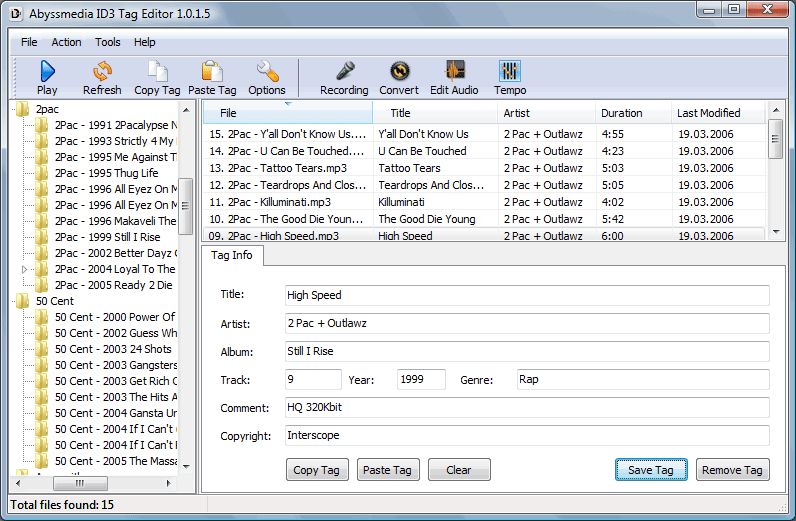Click the Copy Tag toolbar icon
The height and width of the screenshot is (521, 796).
point(157,76)
